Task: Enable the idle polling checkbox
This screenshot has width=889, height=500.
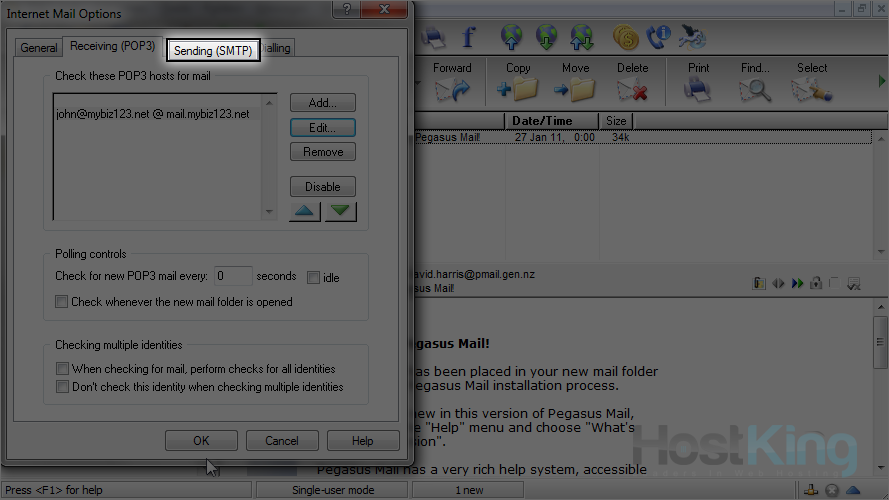Action: point(313,277)
